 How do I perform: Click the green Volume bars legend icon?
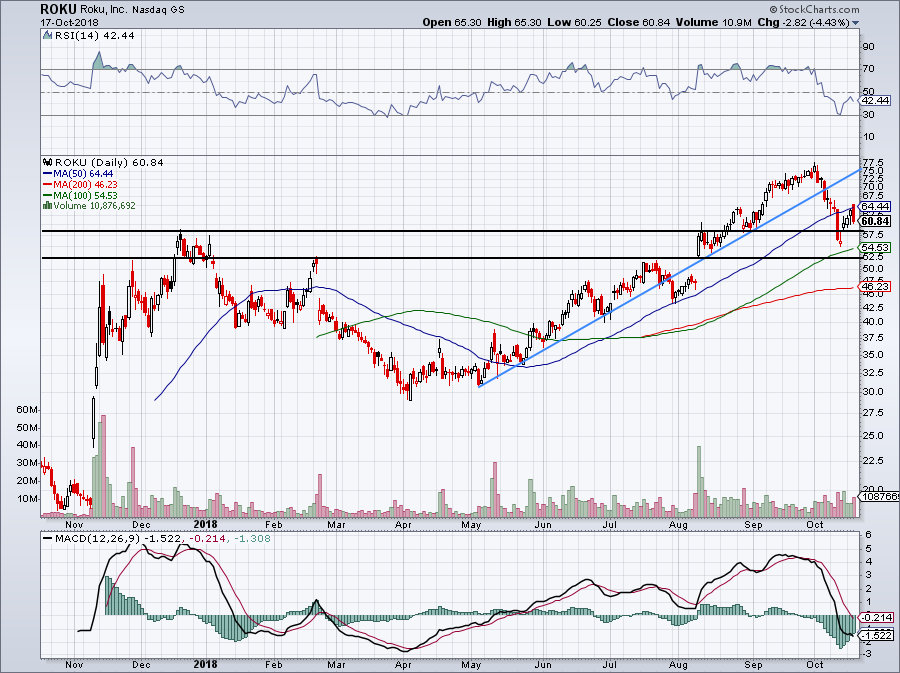point(47,205)
